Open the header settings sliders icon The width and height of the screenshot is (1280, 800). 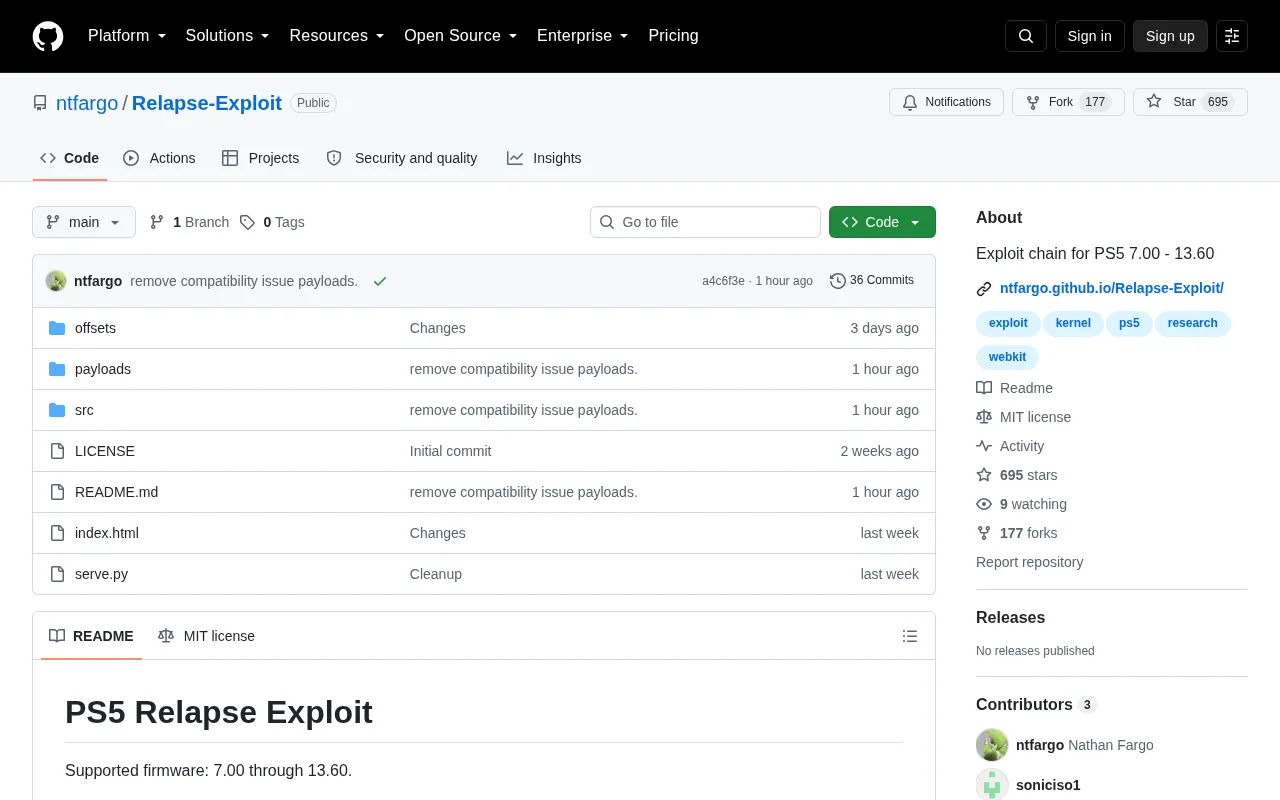pos(1232,36)
